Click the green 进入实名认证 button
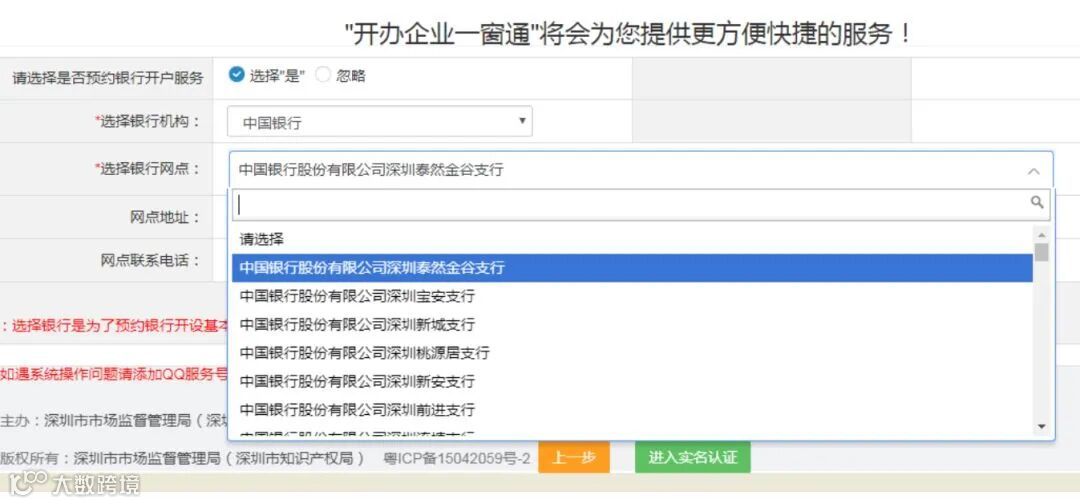 pyautogui.click(x=692, y=457)
